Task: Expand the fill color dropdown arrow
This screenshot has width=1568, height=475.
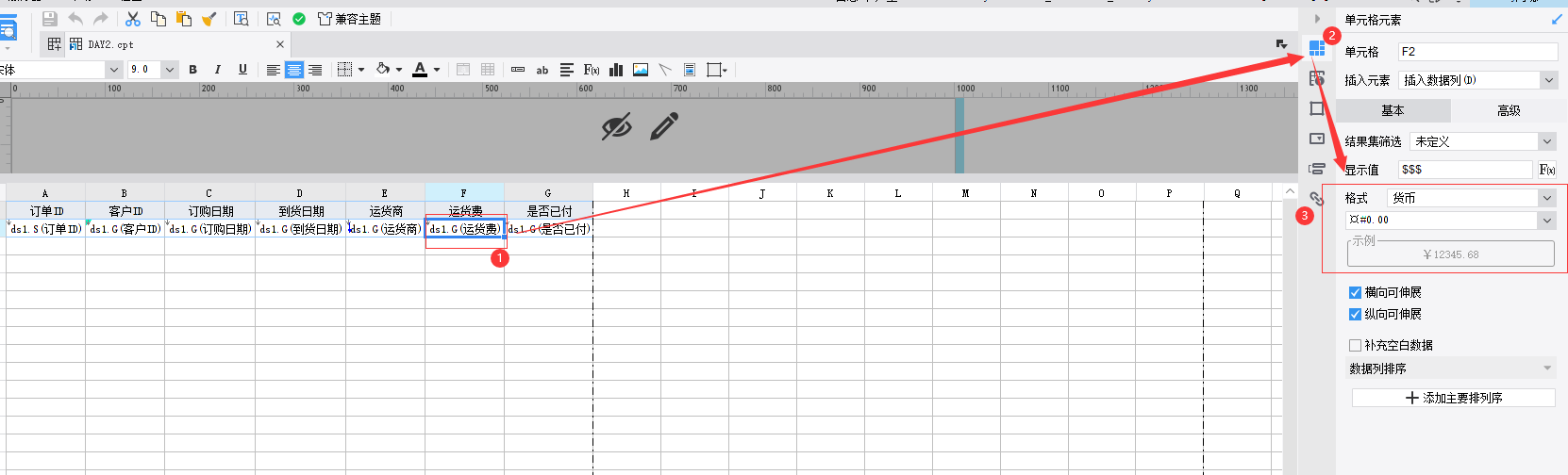Action: pyautogui.click(x=399, y=70)
